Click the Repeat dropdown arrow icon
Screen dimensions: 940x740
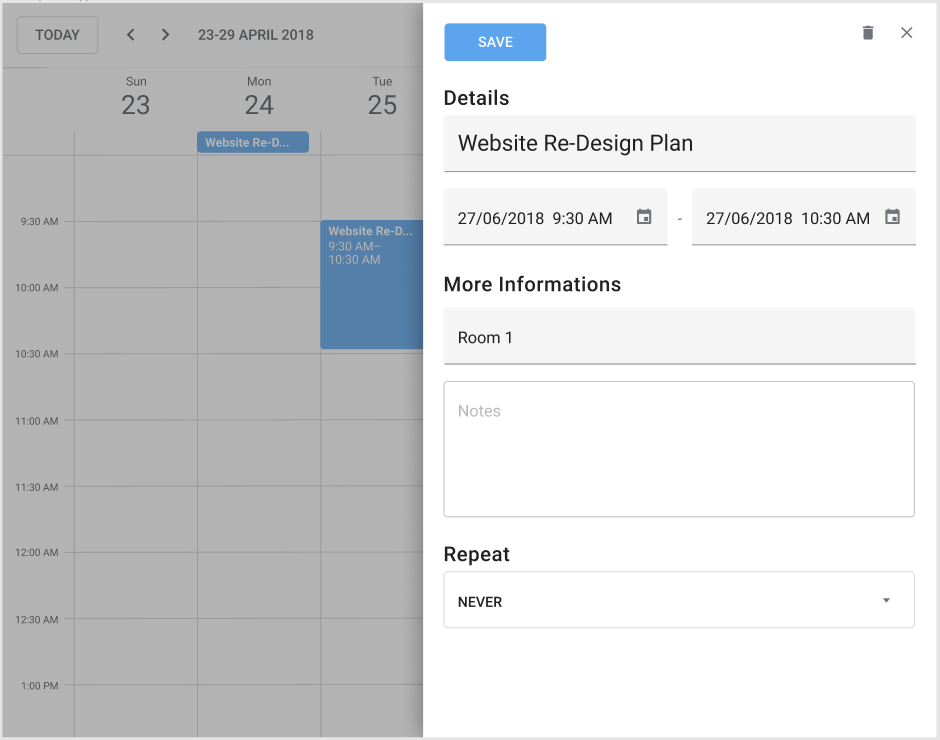click(885, 600)
